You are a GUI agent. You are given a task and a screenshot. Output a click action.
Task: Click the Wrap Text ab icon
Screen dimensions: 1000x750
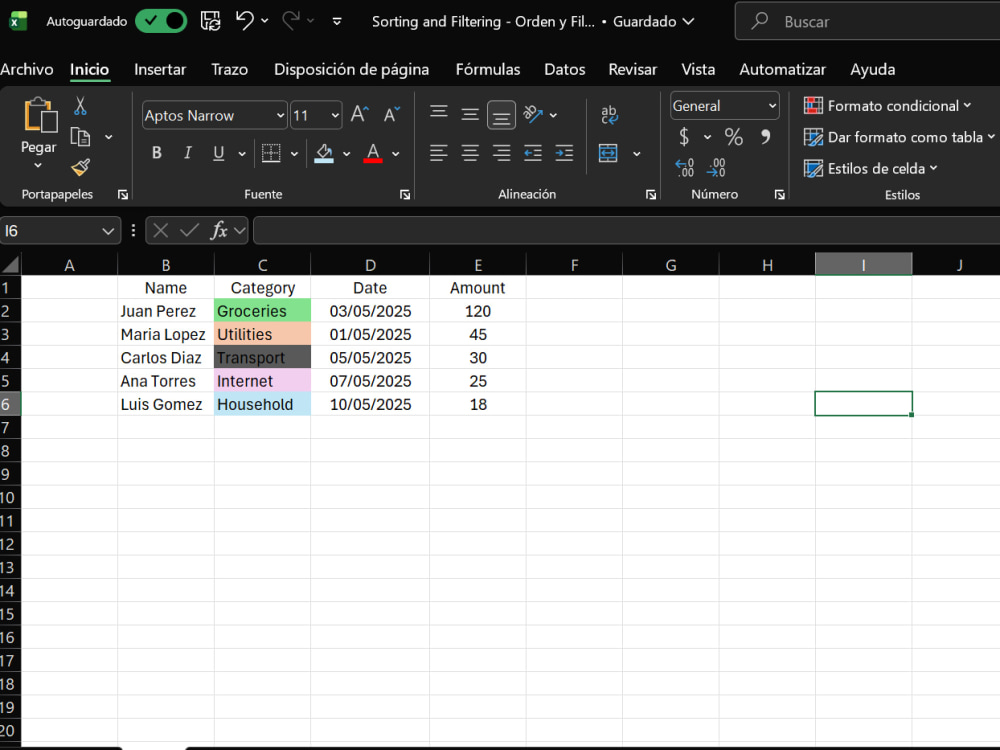tap(609, 115)
